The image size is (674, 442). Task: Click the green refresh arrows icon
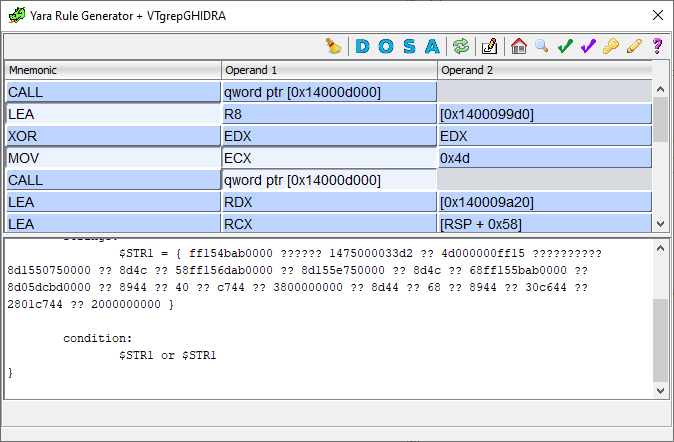pyautogui.click(x=461, y=46)
